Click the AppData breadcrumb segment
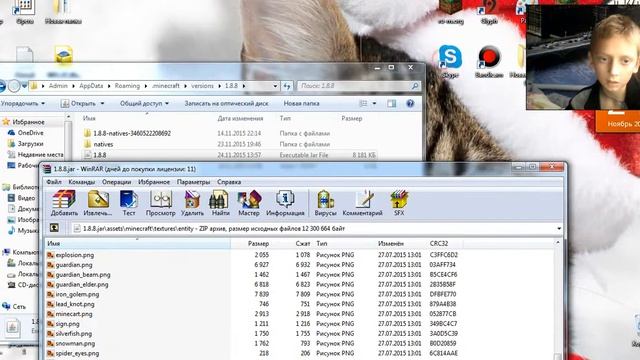 [x=91, y=86]
